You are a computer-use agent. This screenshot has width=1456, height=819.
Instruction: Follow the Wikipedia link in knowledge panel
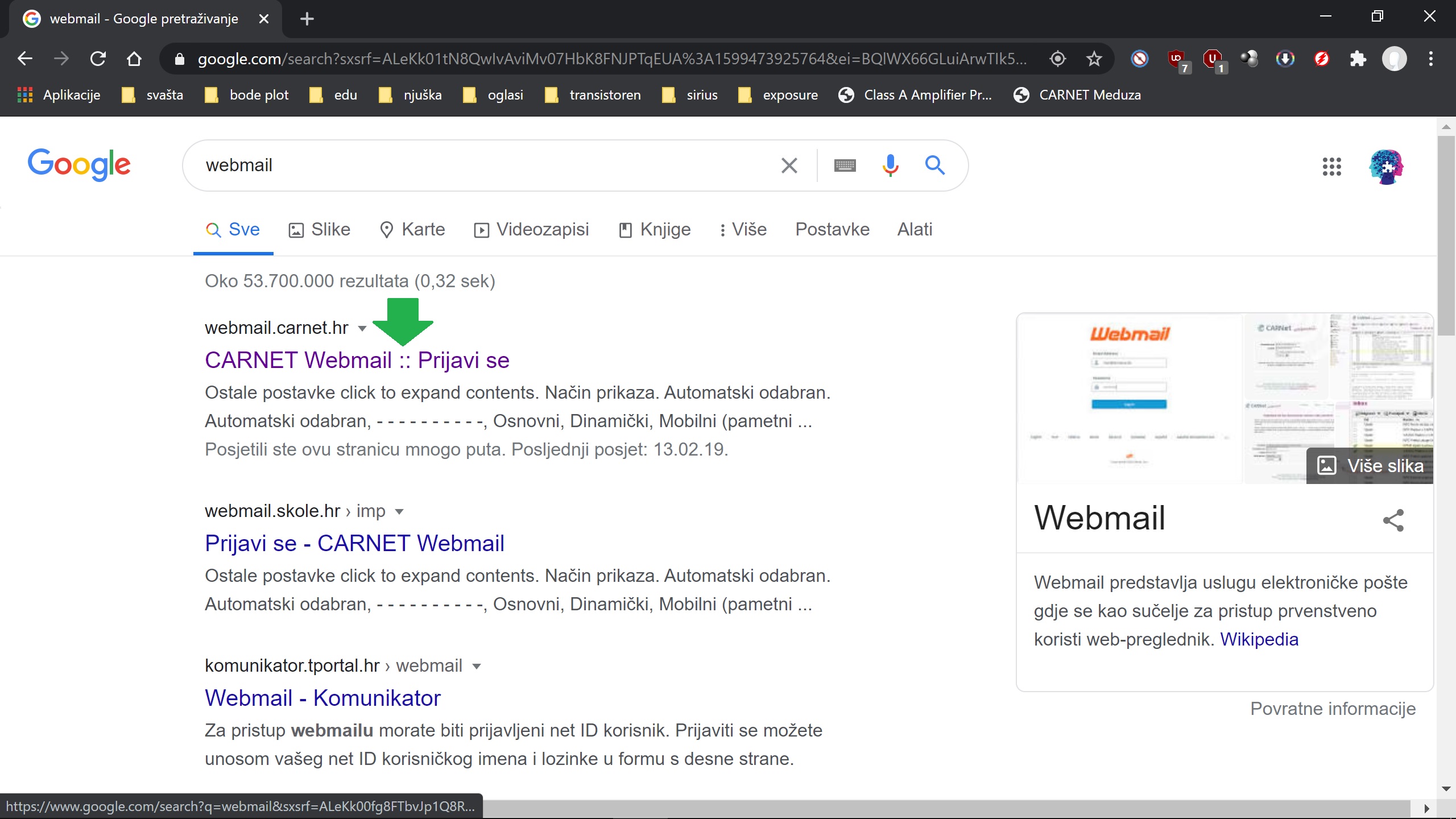[x=1259, y=639]
